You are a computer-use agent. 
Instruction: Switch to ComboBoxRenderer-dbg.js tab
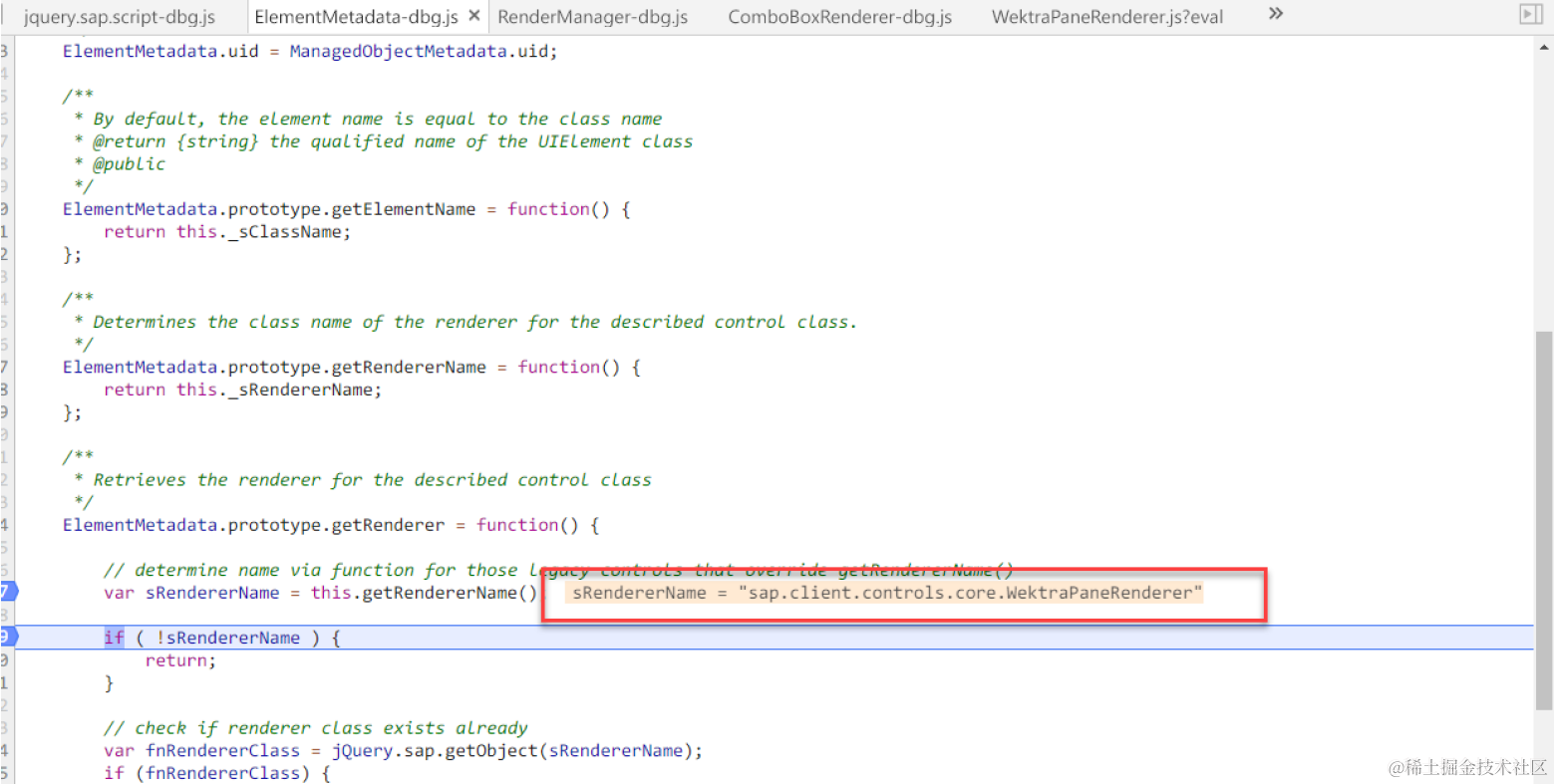839,17
